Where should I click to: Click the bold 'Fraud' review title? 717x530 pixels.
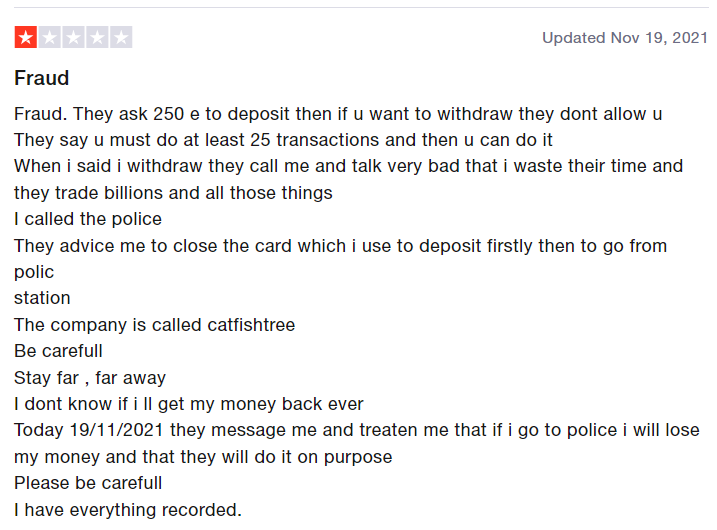[42, 78]
